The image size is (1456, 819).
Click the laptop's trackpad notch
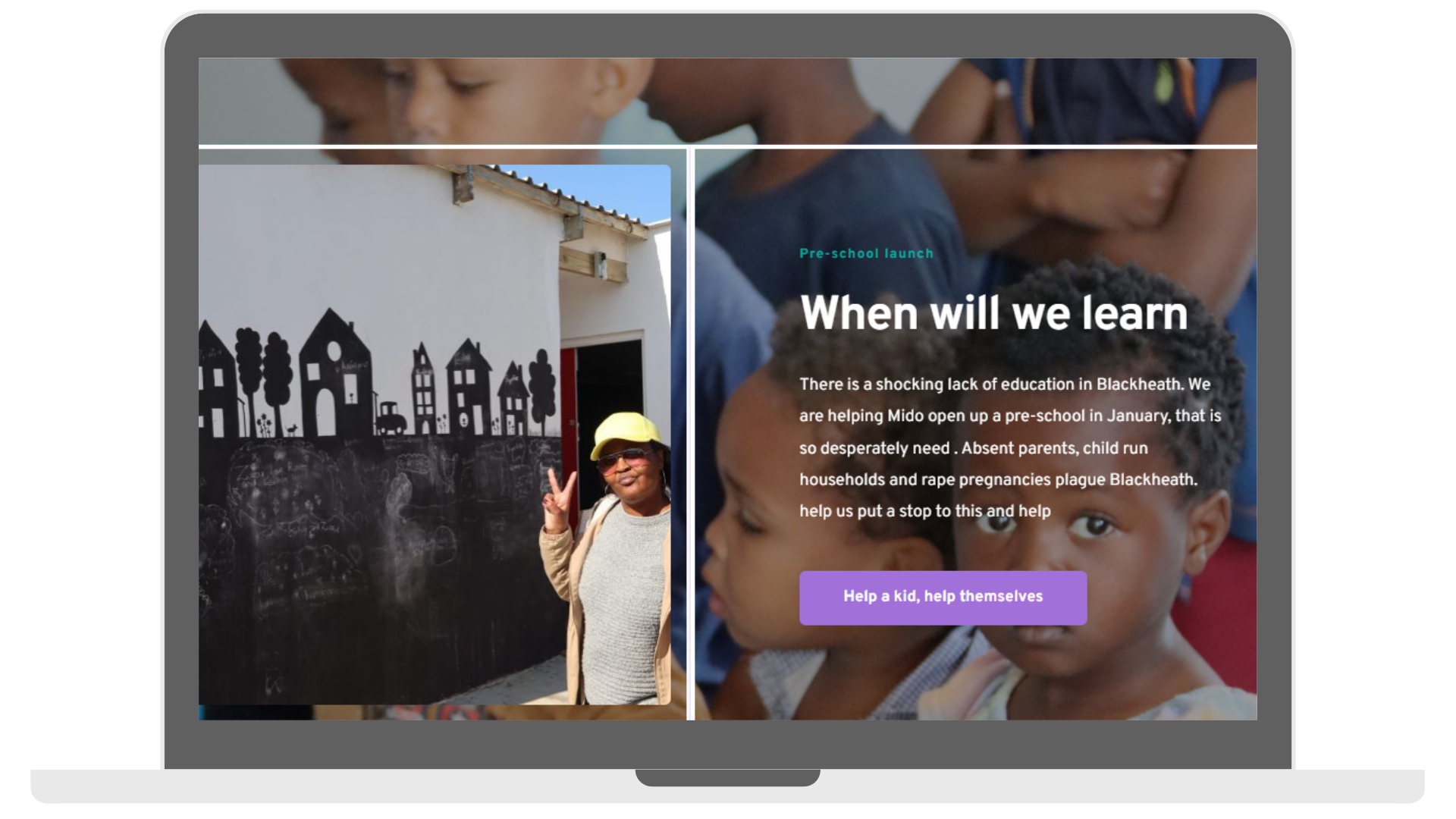coord(727,777)
